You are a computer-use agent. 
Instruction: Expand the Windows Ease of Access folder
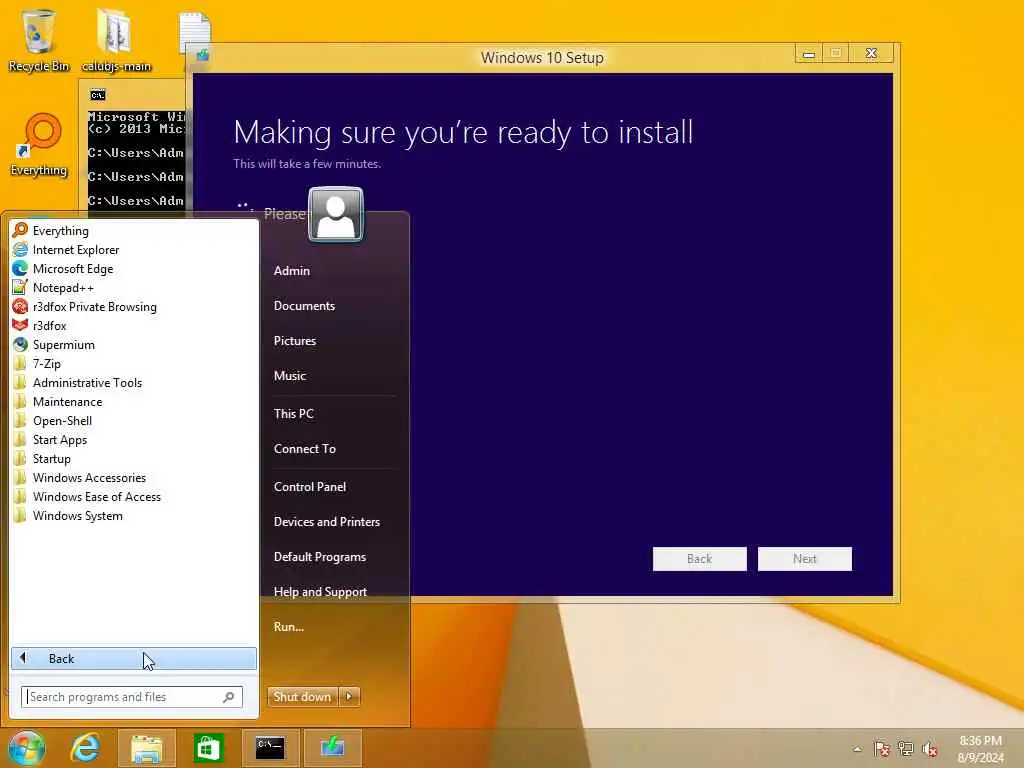[134, 496]
